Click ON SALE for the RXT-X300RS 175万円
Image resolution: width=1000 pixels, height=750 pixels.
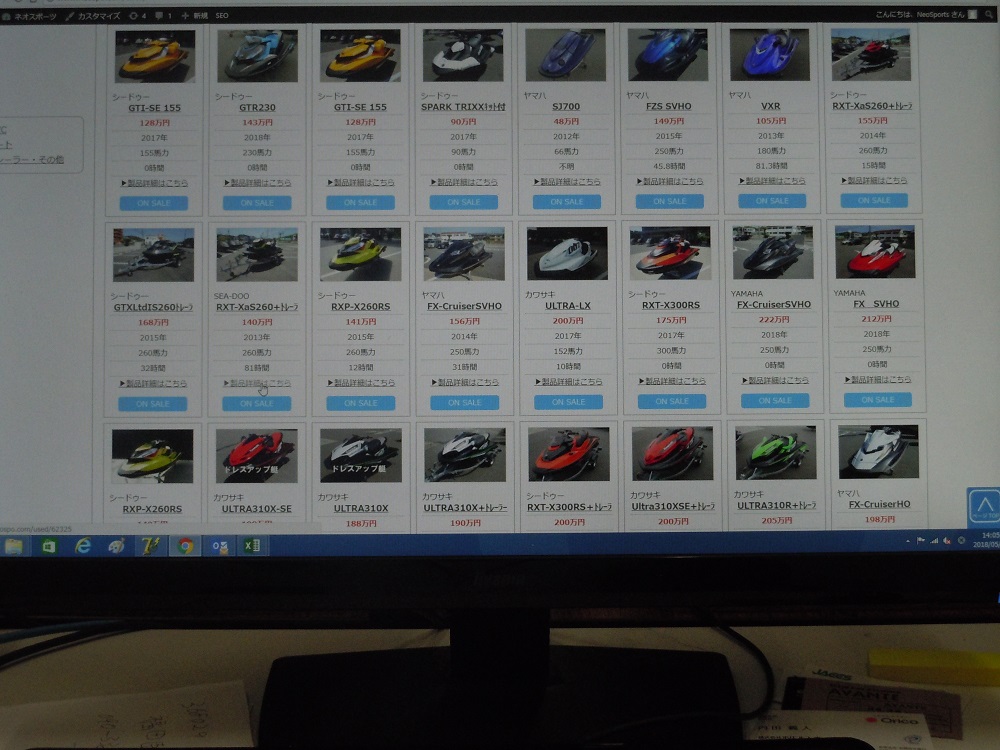click(672, 402)
